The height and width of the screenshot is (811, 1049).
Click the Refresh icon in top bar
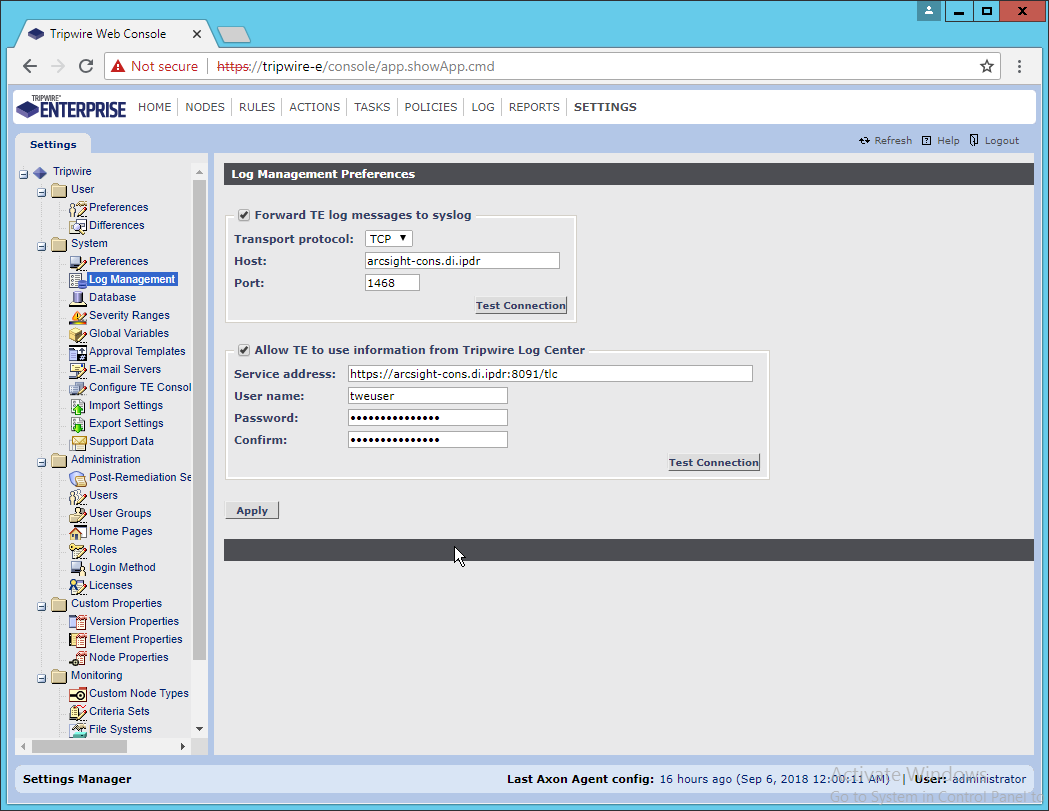pyautogui.click(x=864, y=141)
